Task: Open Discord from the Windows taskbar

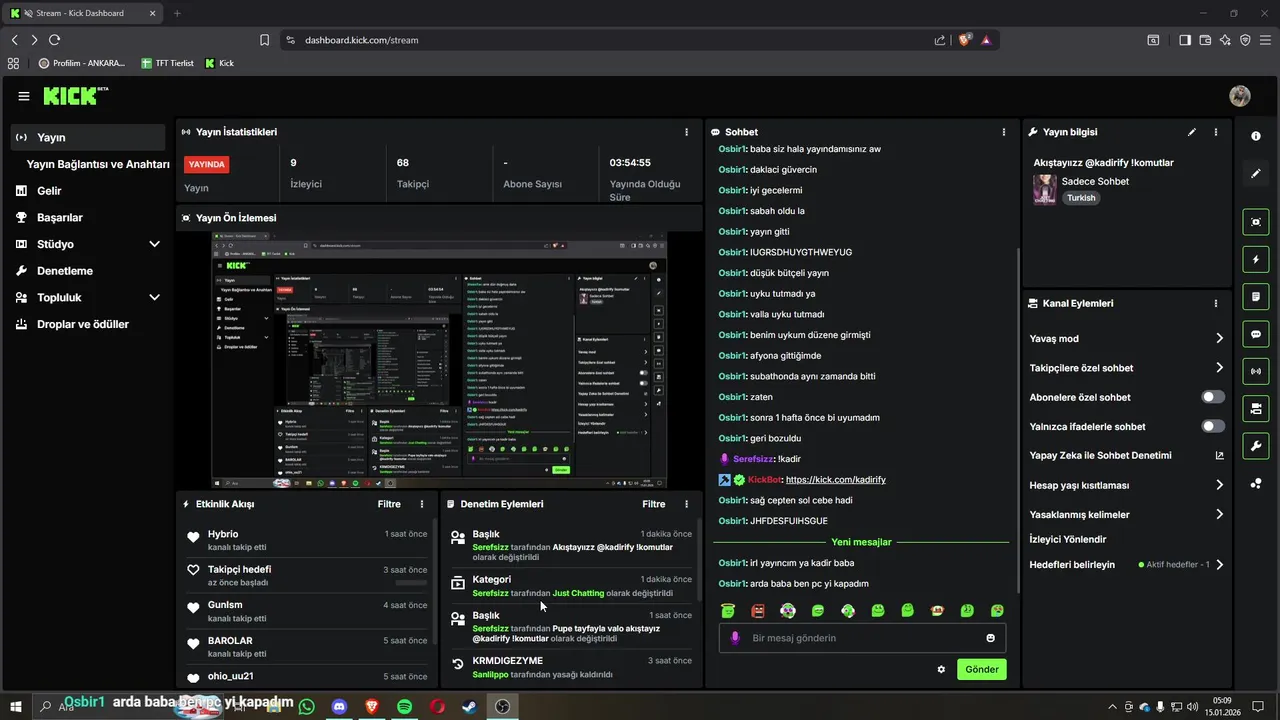Action: (x=339, y=706)
